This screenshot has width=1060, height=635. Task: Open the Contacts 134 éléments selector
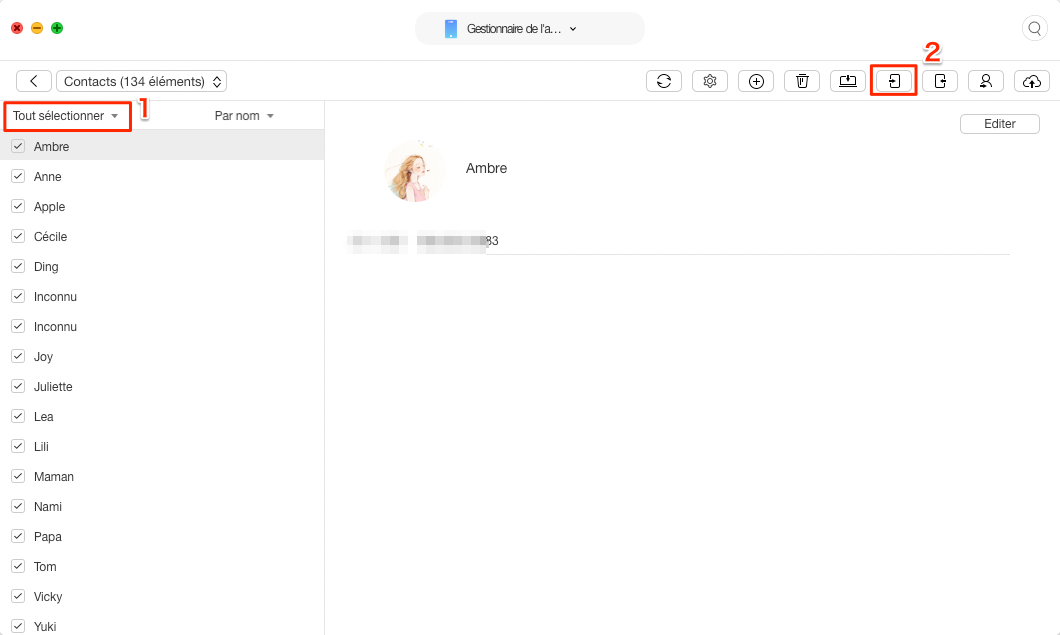point(141,81)
